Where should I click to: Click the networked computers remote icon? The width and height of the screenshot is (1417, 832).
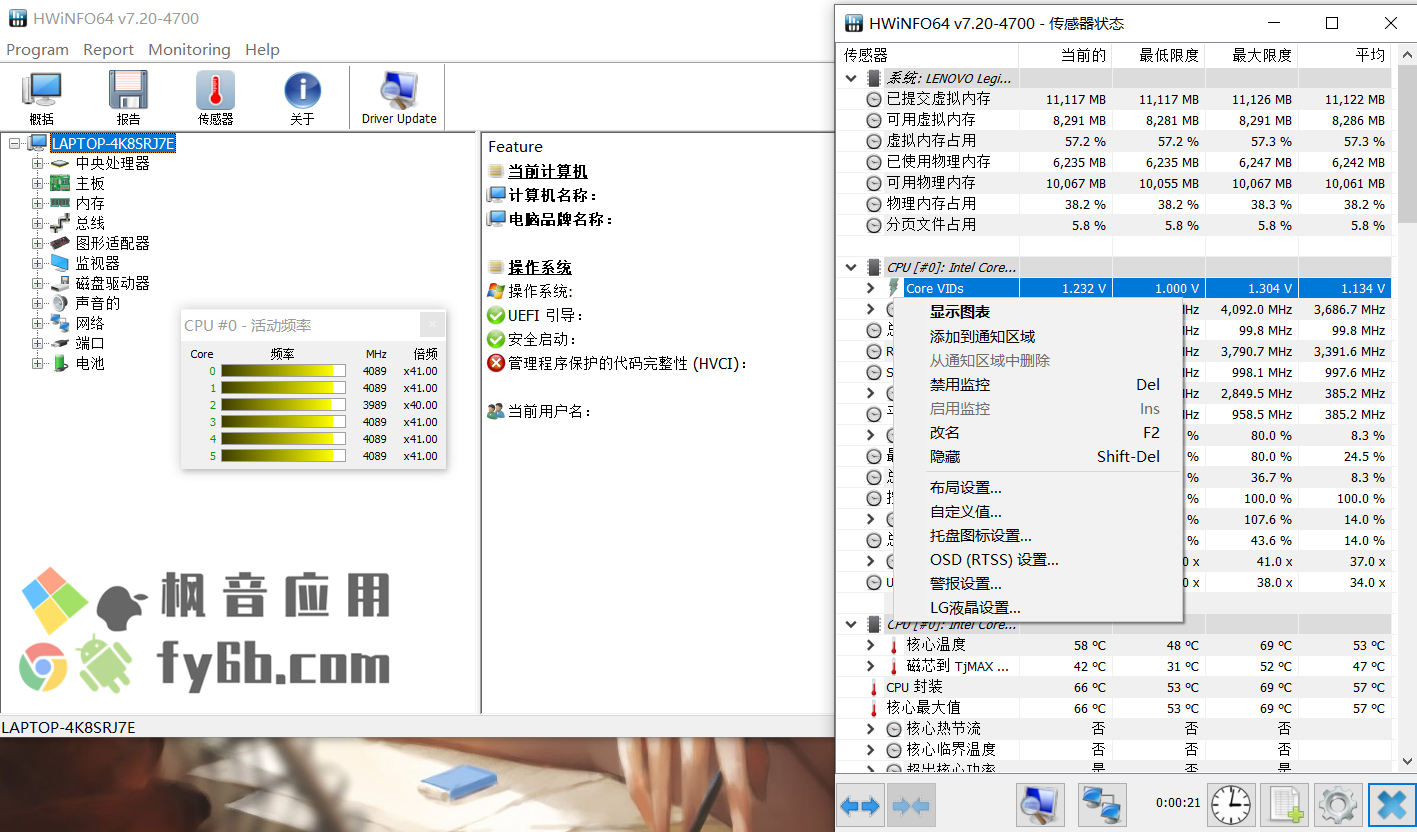click(x=1103, y=805)
